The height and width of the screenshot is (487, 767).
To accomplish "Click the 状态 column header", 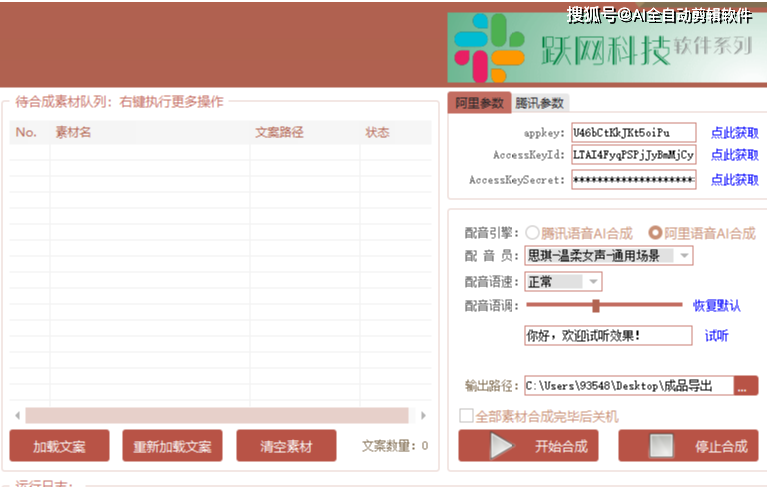I will 396,133.
